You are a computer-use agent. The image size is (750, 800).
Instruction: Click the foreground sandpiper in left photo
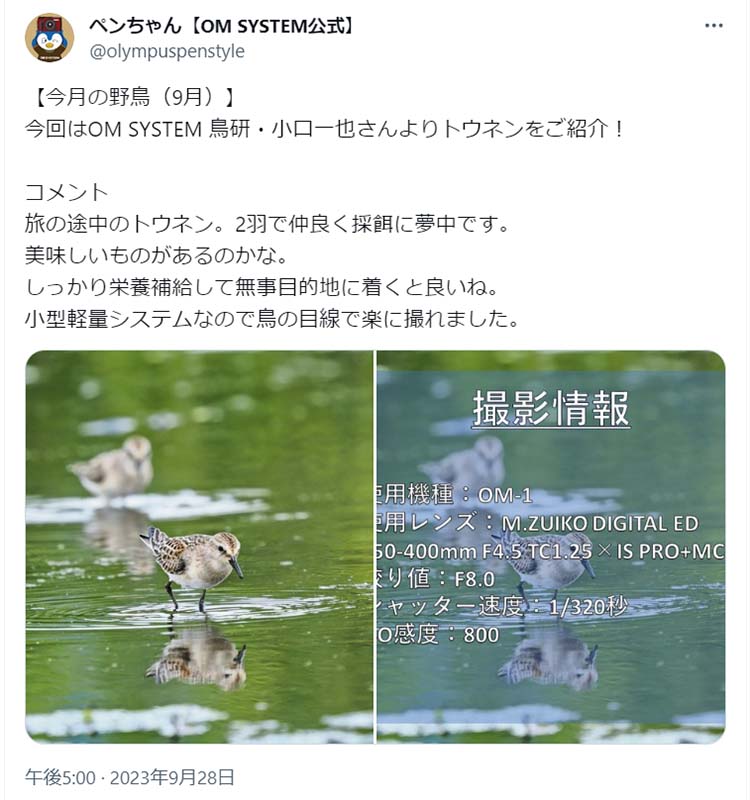[192, 566]
